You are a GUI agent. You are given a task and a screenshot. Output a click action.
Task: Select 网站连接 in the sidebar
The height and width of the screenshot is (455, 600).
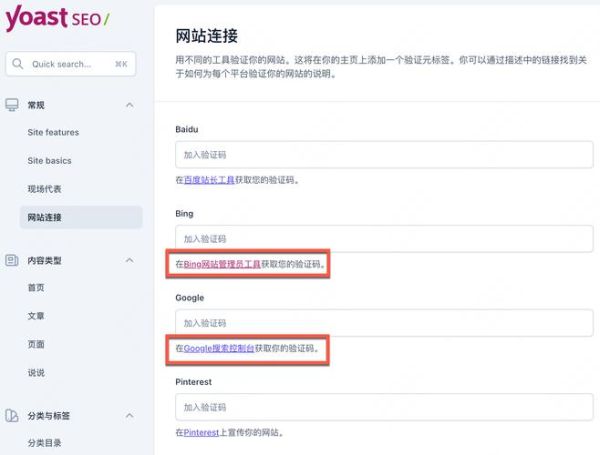[x=44, y=217]
